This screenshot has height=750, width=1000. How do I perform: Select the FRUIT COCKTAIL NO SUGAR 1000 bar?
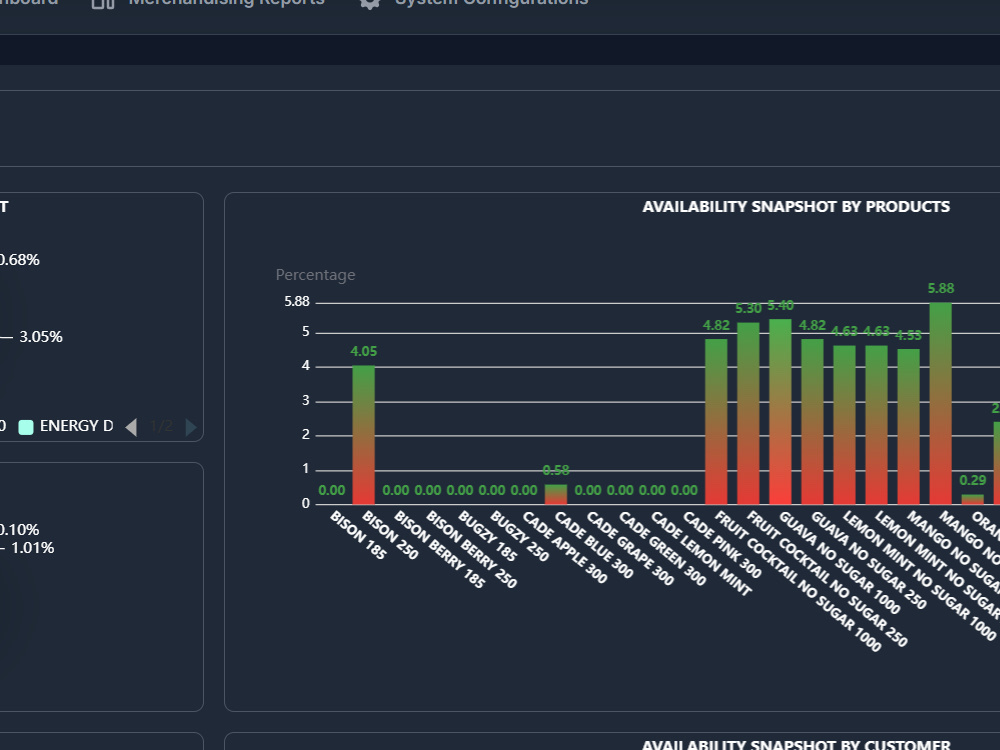(716, 422)
